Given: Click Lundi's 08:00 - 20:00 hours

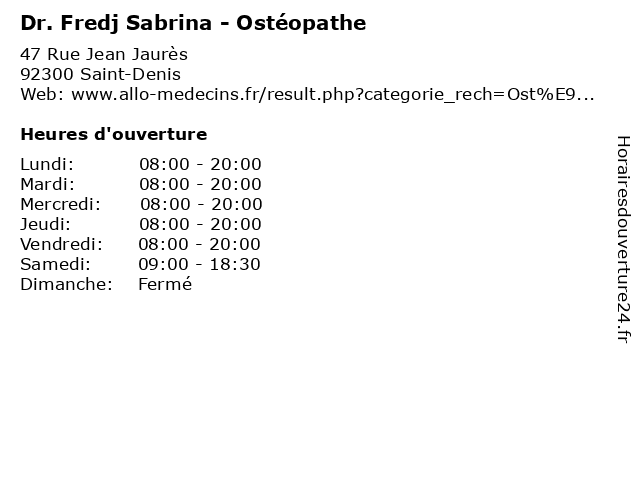Looking at the screenshot, I should point(200,164).
